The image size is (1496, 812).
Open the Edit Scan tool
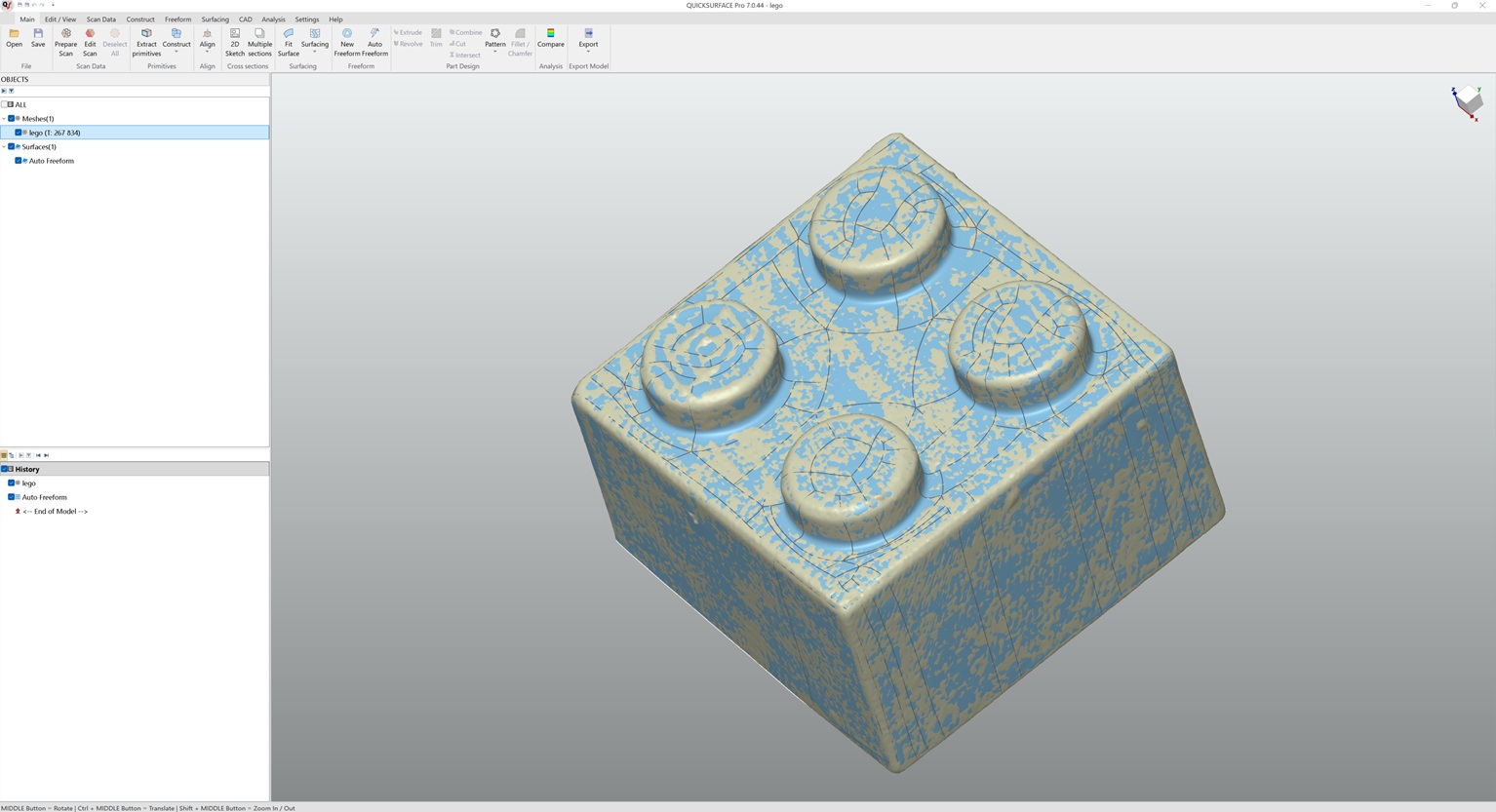[x=90, y=42]
